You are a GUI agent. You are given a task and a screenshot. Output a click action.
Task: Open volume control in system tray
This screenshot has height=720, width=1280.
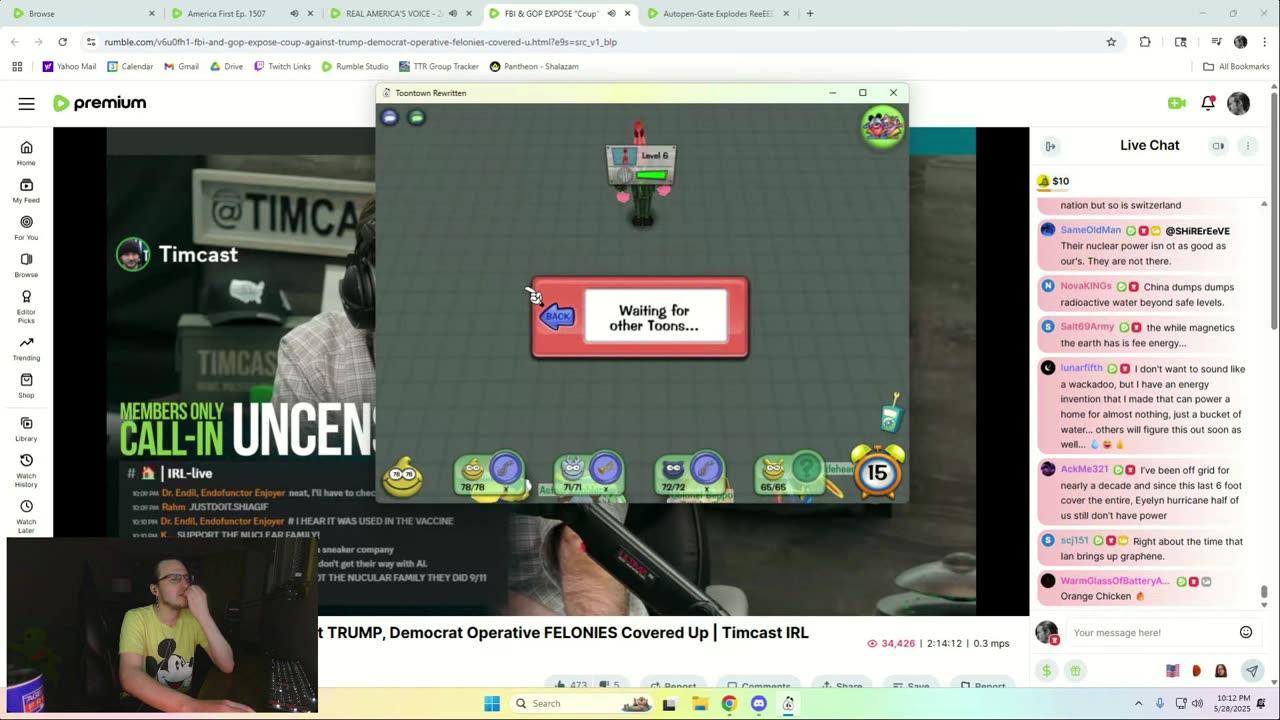(1197, 704)
